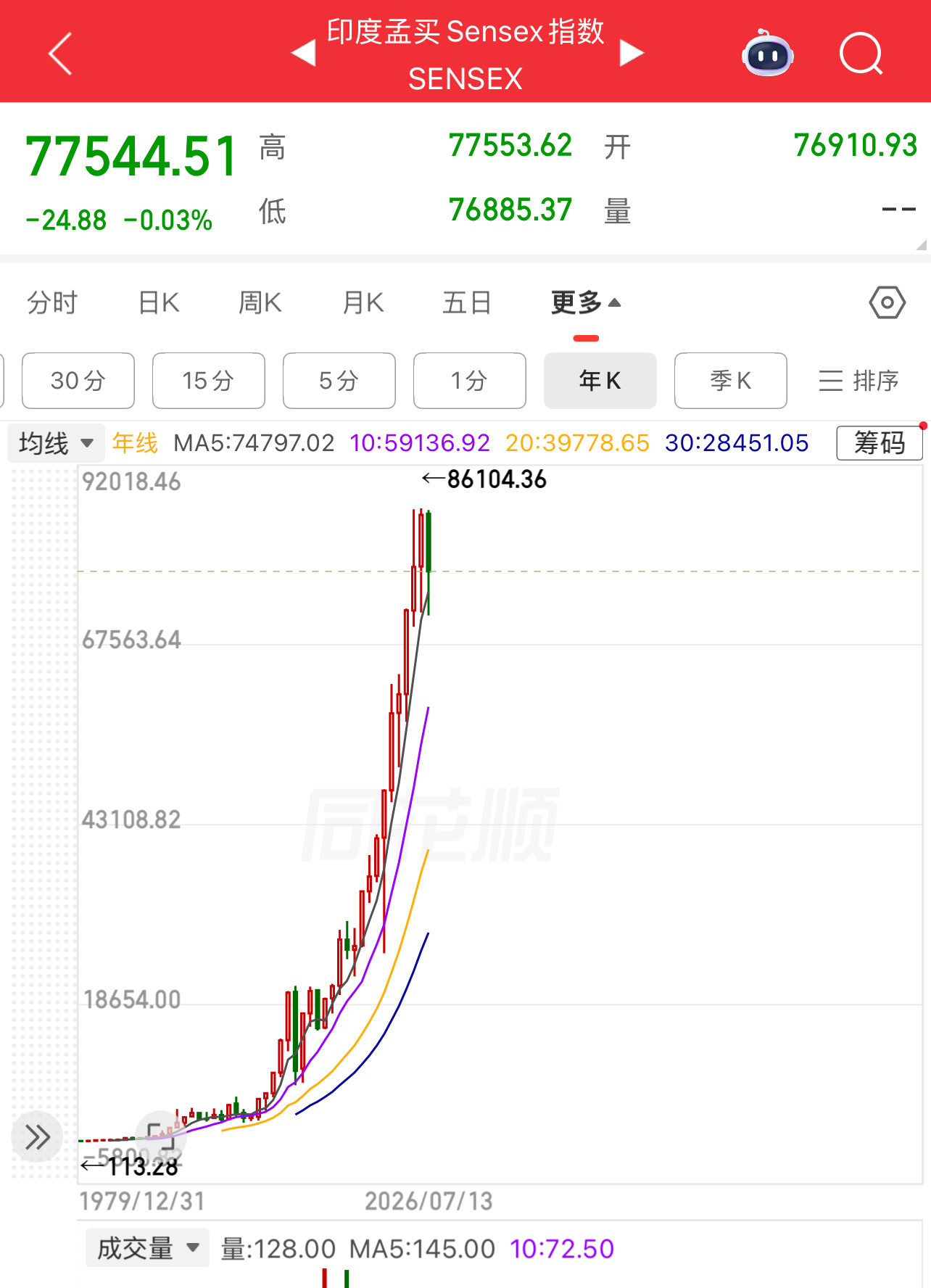
Task: Tap the 67563.64 axis label
Action: [x=131, y=640]
